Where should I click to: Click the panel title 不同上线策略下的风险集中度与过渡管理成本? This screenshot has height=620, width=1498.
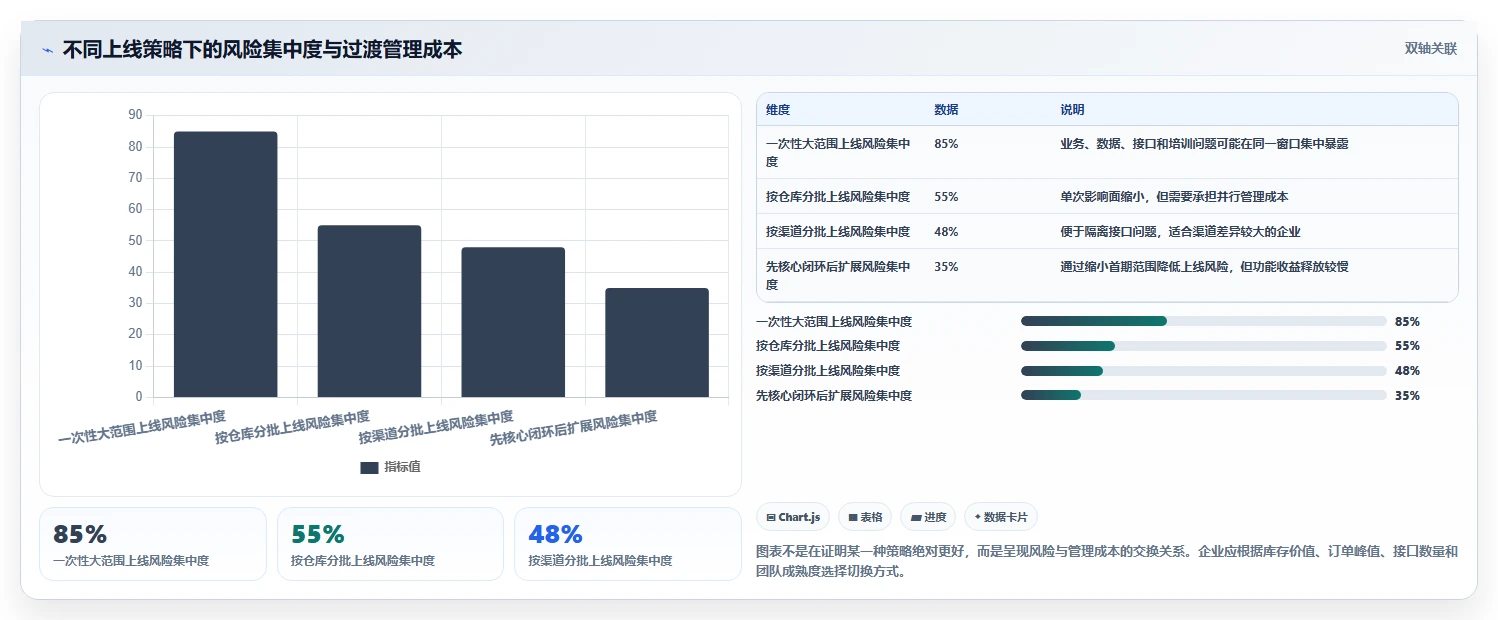262,49
